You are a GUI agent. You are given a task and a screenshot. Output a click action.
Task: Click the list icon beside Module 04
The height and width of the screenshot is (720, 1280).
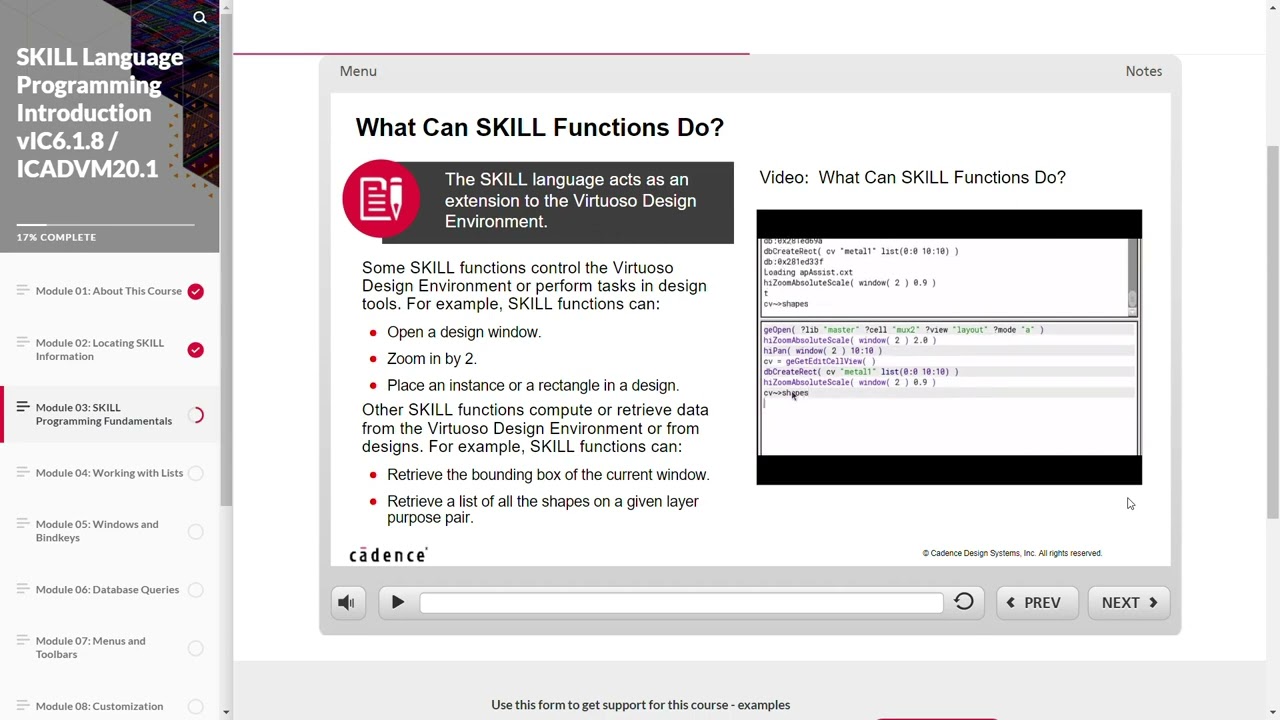point(22,473)
